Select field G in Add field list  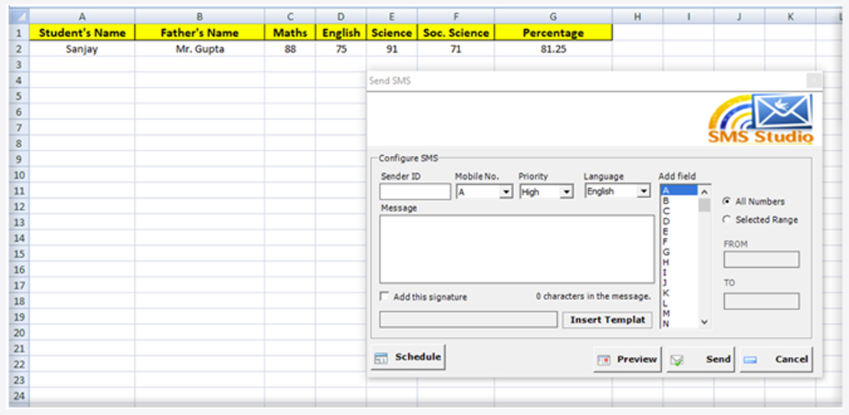pos(679,252)
